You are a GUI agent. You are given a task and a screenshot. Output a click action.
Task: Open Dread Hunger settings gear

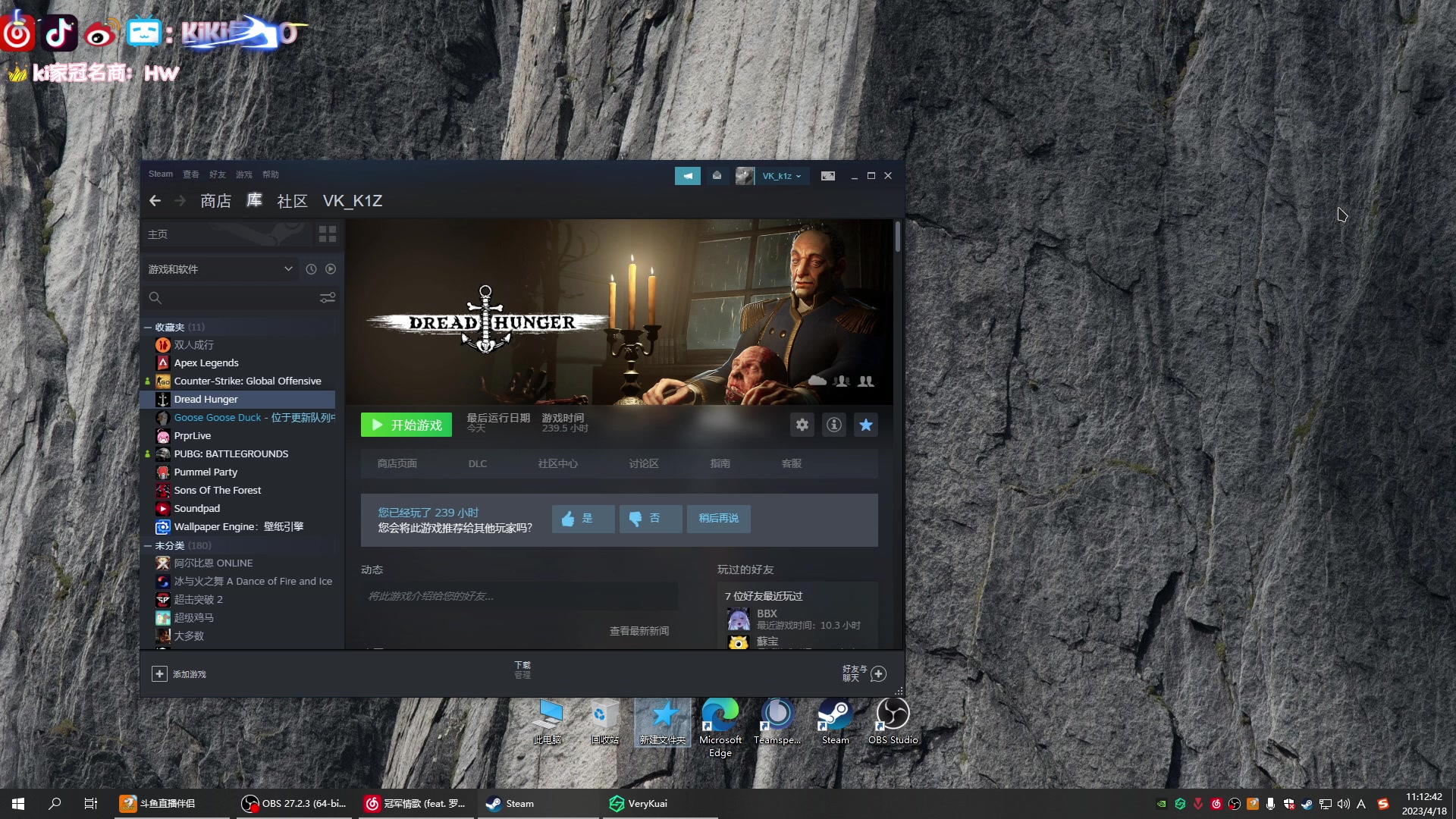click(802, 425)
